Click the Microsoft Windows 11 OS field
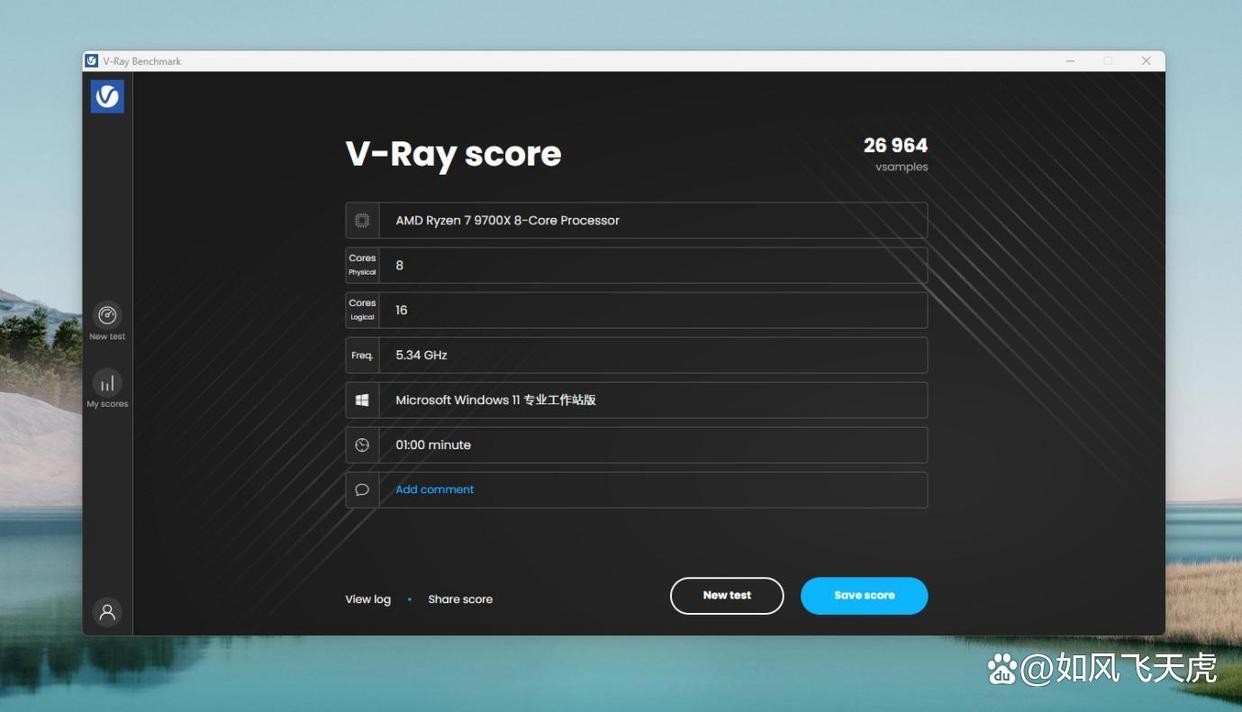The height and width of the screenshot is (712, 1242). pos(652,400)
